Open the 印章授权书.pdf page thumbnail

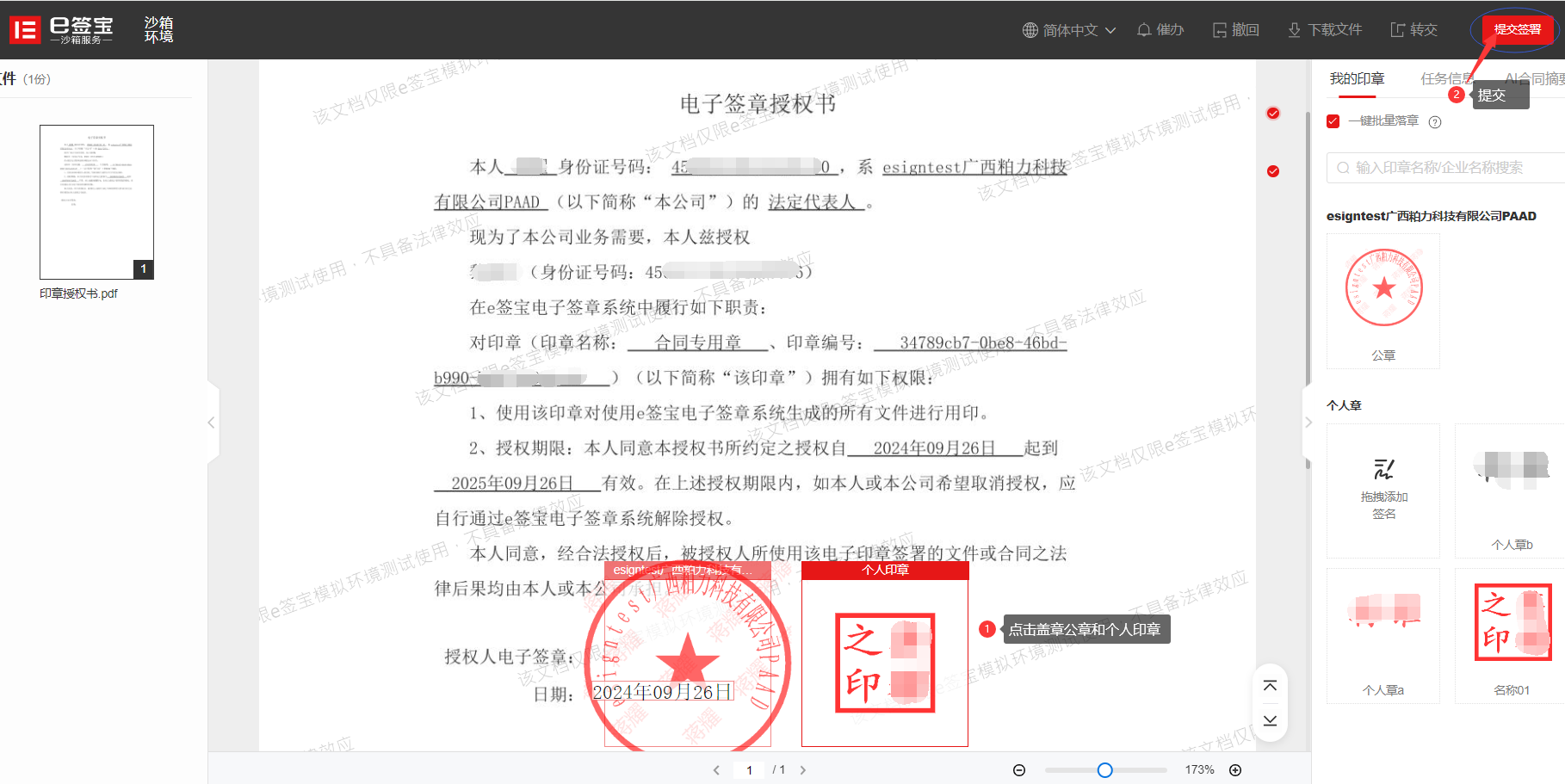(x=96, y=202)
